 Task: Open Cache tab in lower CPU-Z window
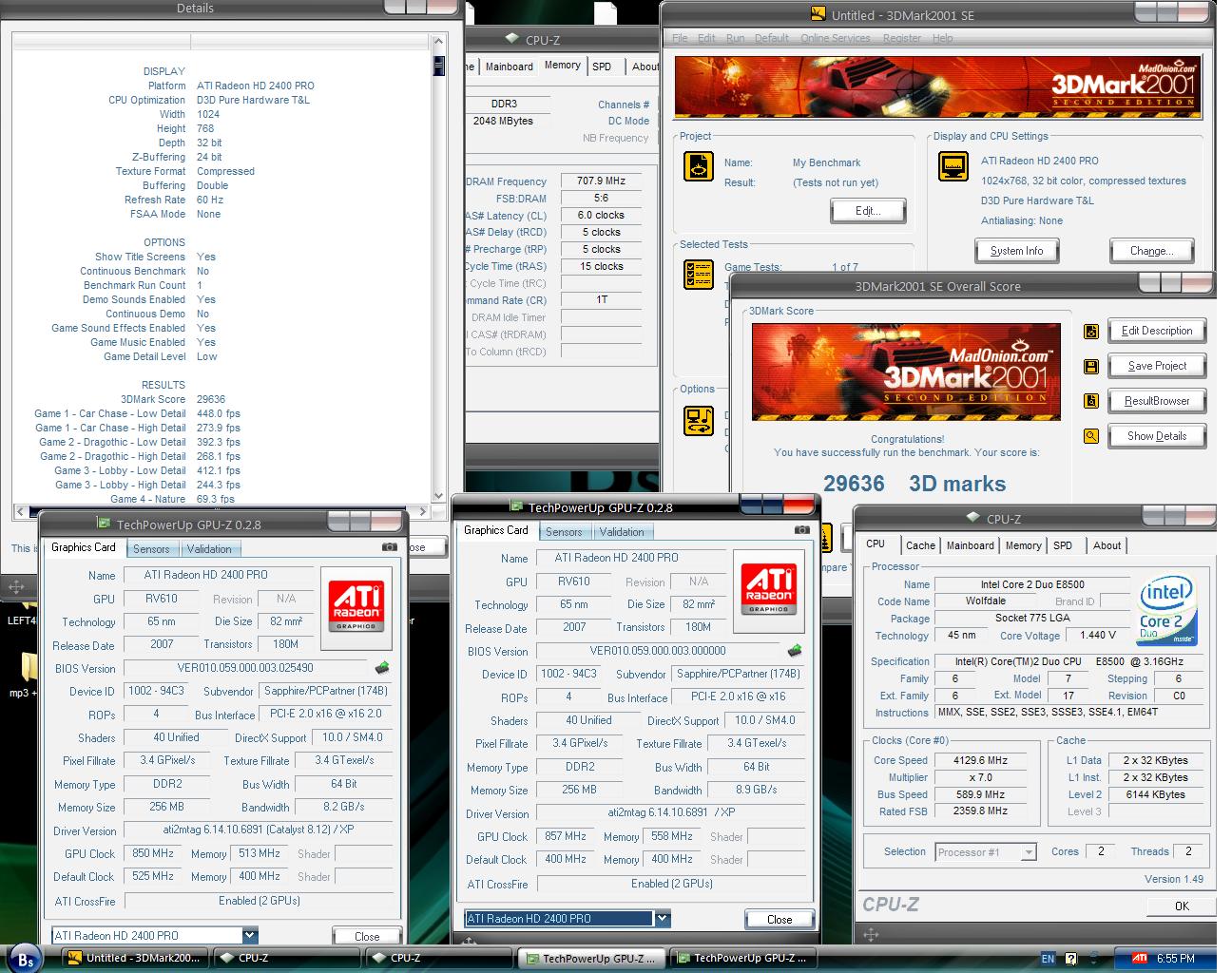[x=920, y=545]
